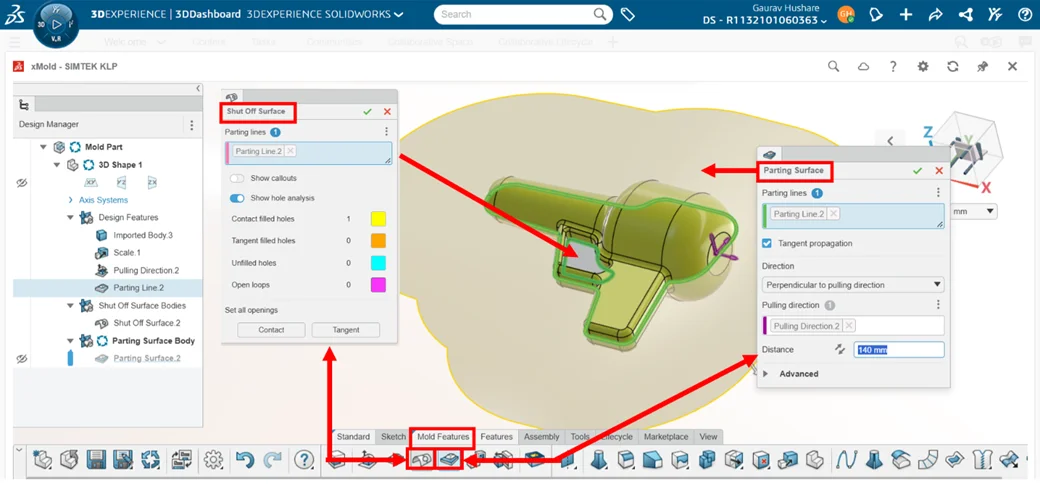This screenshot has width=1040, height=484.
Task: Select the XY plane icon
Action: tap(91, 182)
